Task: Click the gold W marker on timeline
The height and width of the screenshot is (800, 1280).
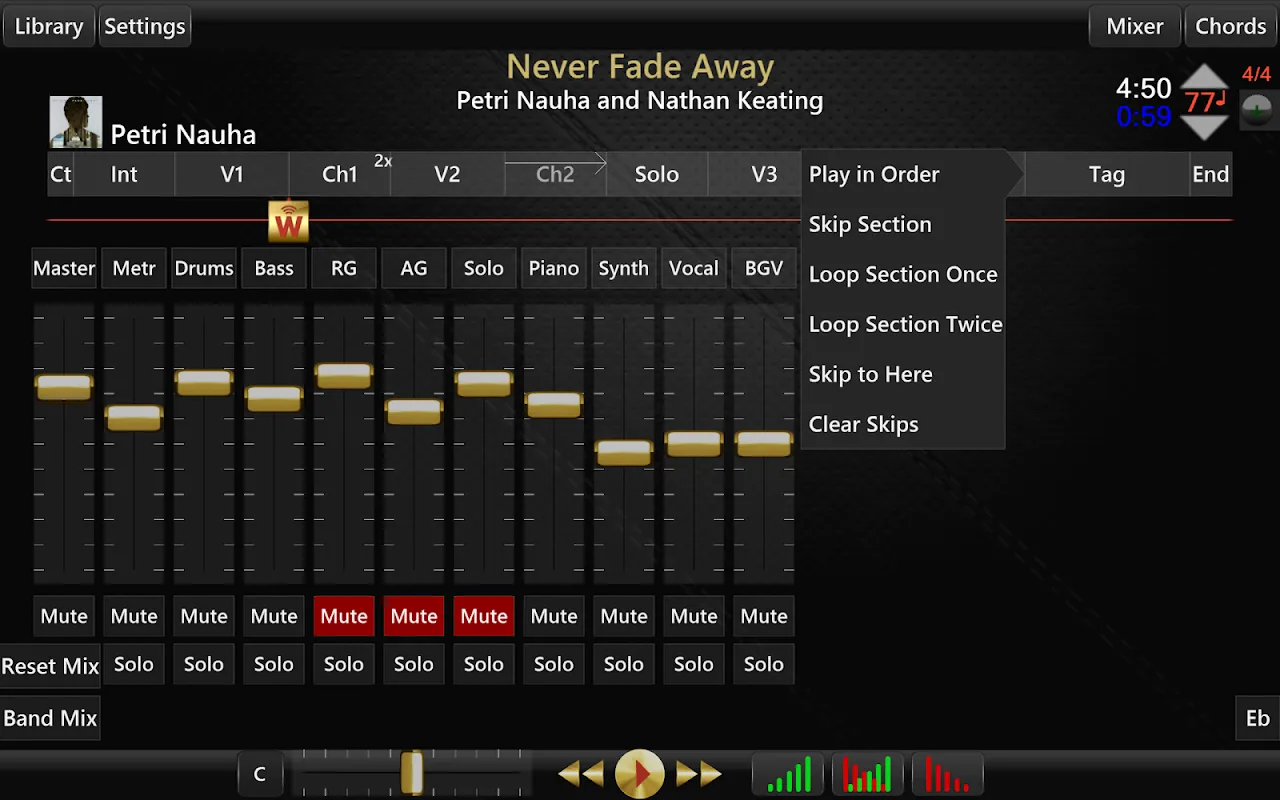Action: click(x=288, y=222)
